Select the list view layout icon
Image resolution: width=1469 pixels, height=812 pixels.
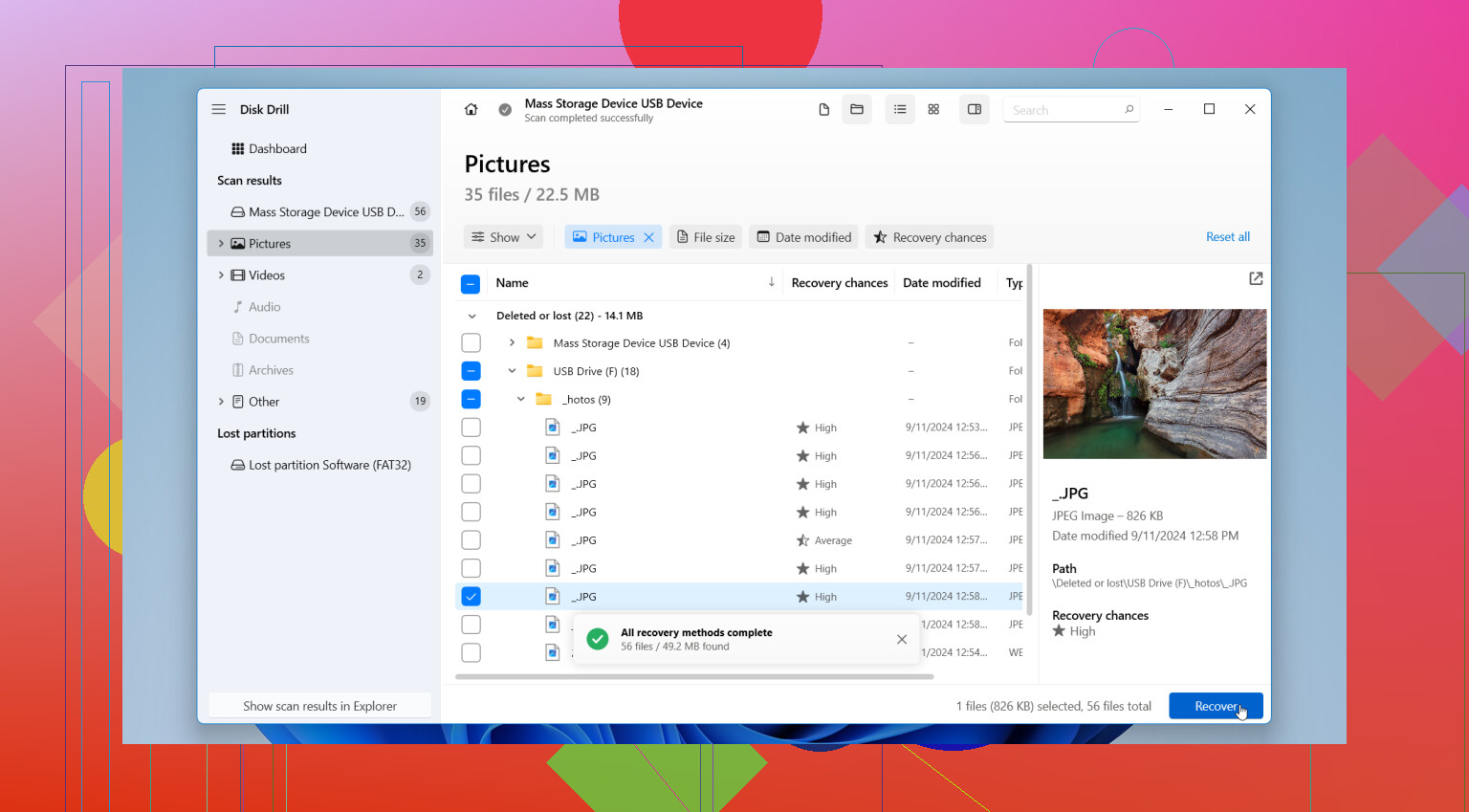coord(900,110)
